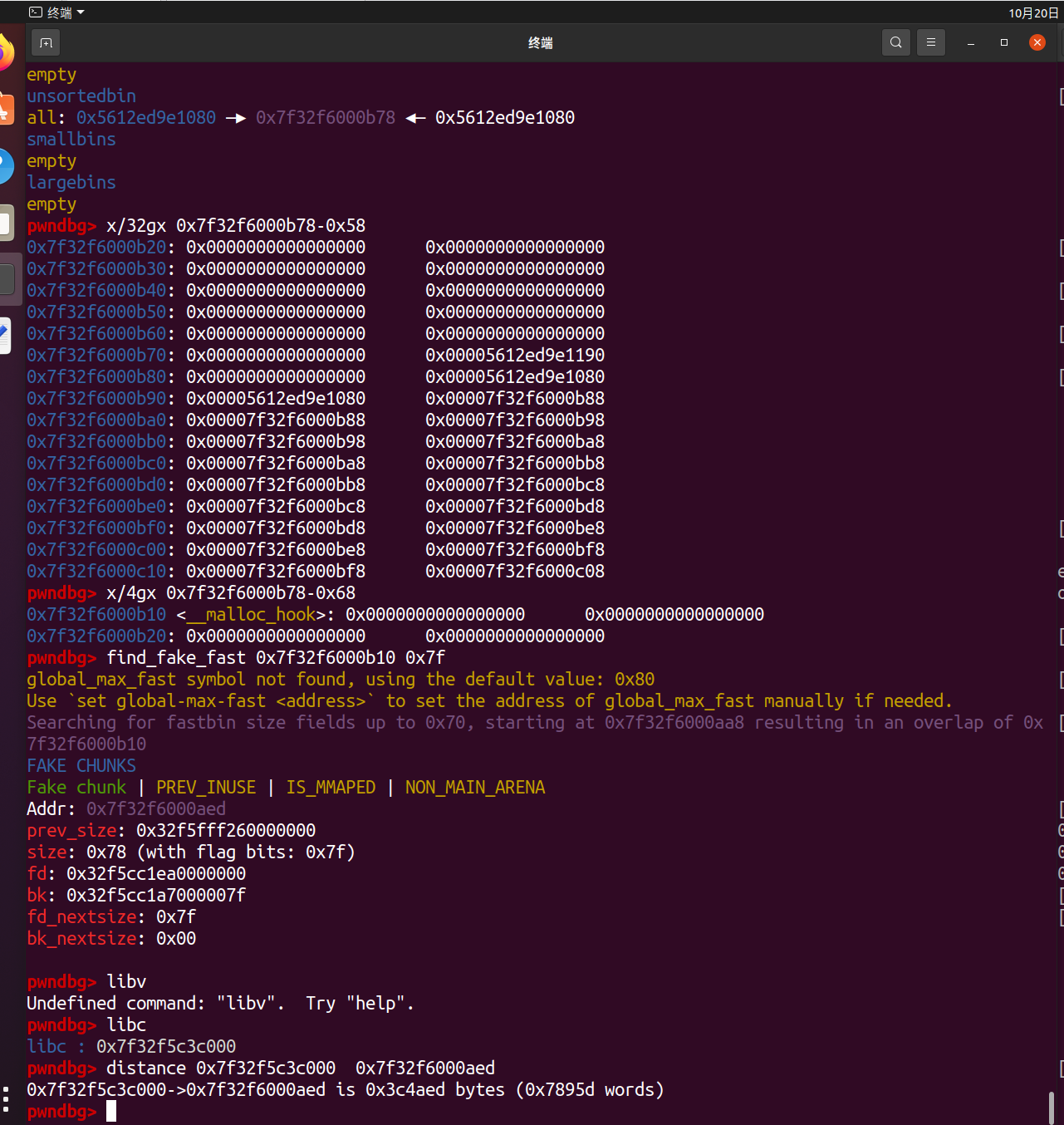Click the row label 0x7f32f6000c10
This screenshot has width=1064, height=1125.
[96, 571]
